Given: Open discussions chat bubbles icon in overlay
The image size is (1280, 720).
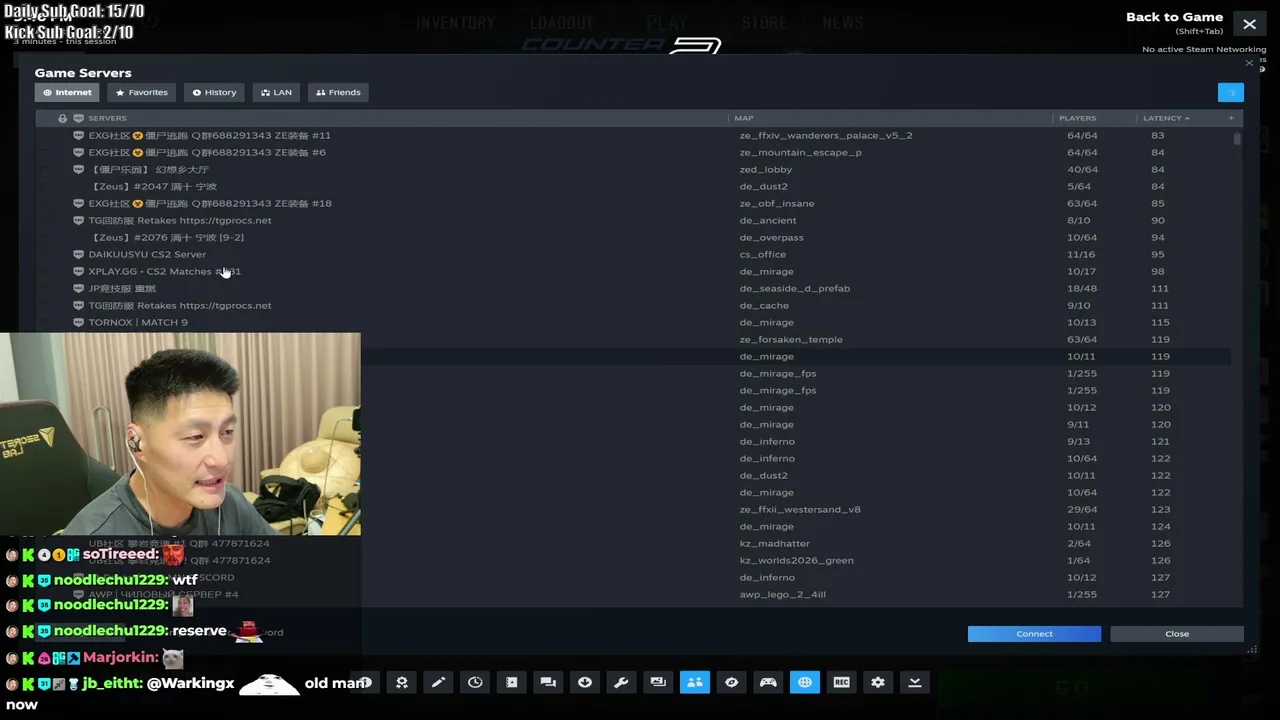Looking at the screenshot, I should 548,682.
